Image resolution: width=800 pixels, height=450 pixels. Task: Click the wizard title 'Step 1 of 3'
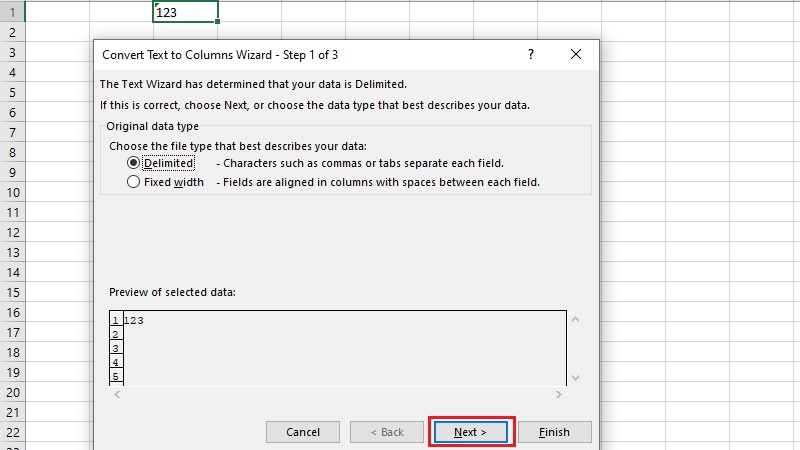click(310, 55)
